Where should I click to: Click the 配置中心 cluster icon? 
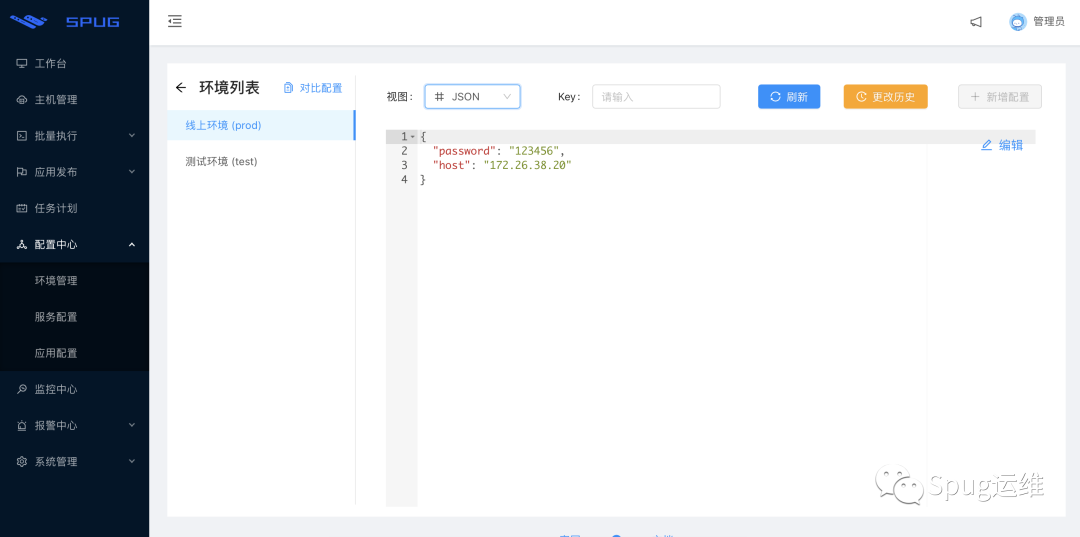[x=22, y=244]
